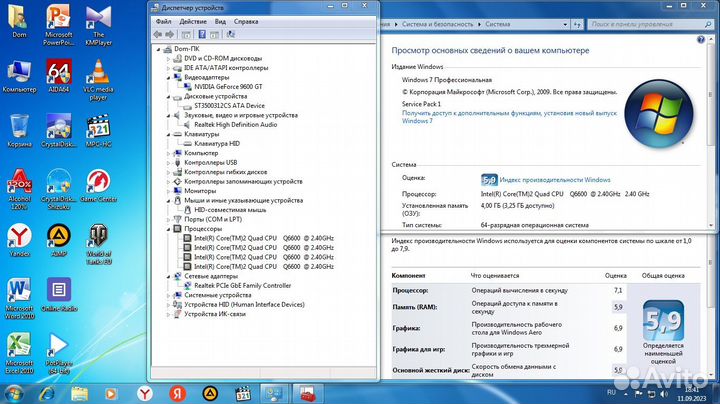
Task: Open help question mark in System window
Action: (x=701, y=39)
